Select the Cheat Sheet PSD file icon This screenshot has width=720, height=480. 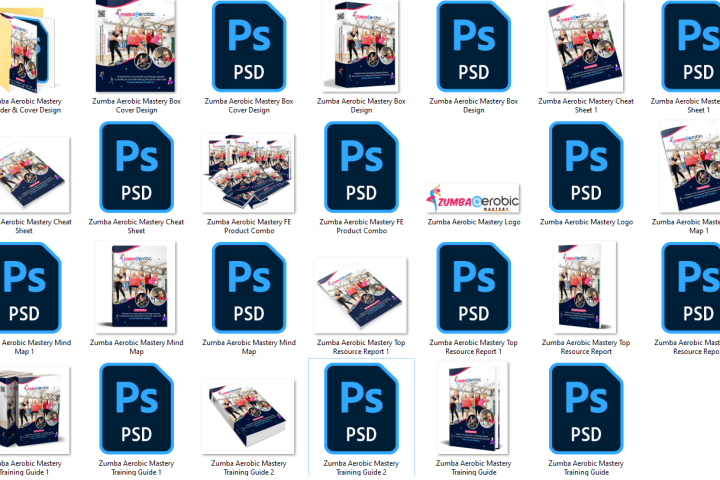click(136, 167)
